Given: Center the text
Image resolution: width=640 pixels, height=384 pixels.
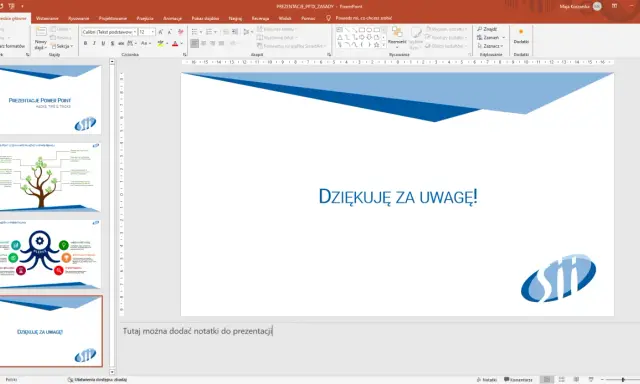Looking at the screenshot, I should tap(203, 43).
